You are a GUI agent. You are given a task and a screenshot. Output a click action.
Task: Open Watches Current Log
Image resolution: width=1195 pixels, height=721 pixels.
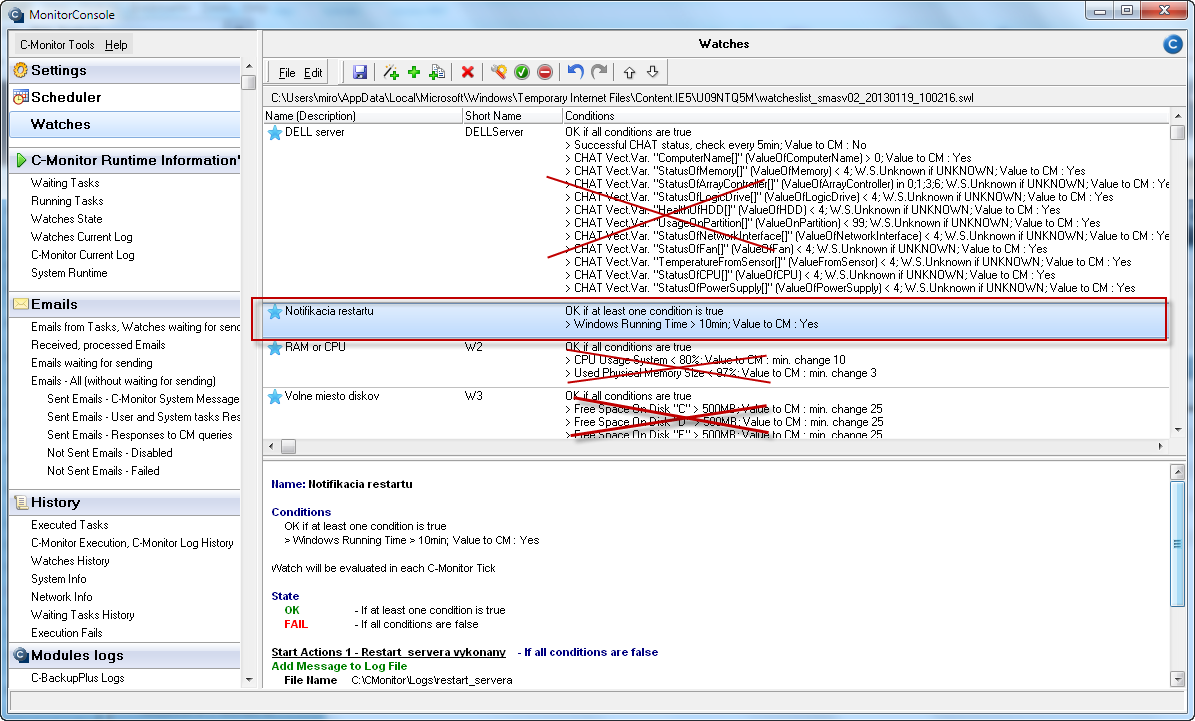pyautogui.click(x=82, y=237)
